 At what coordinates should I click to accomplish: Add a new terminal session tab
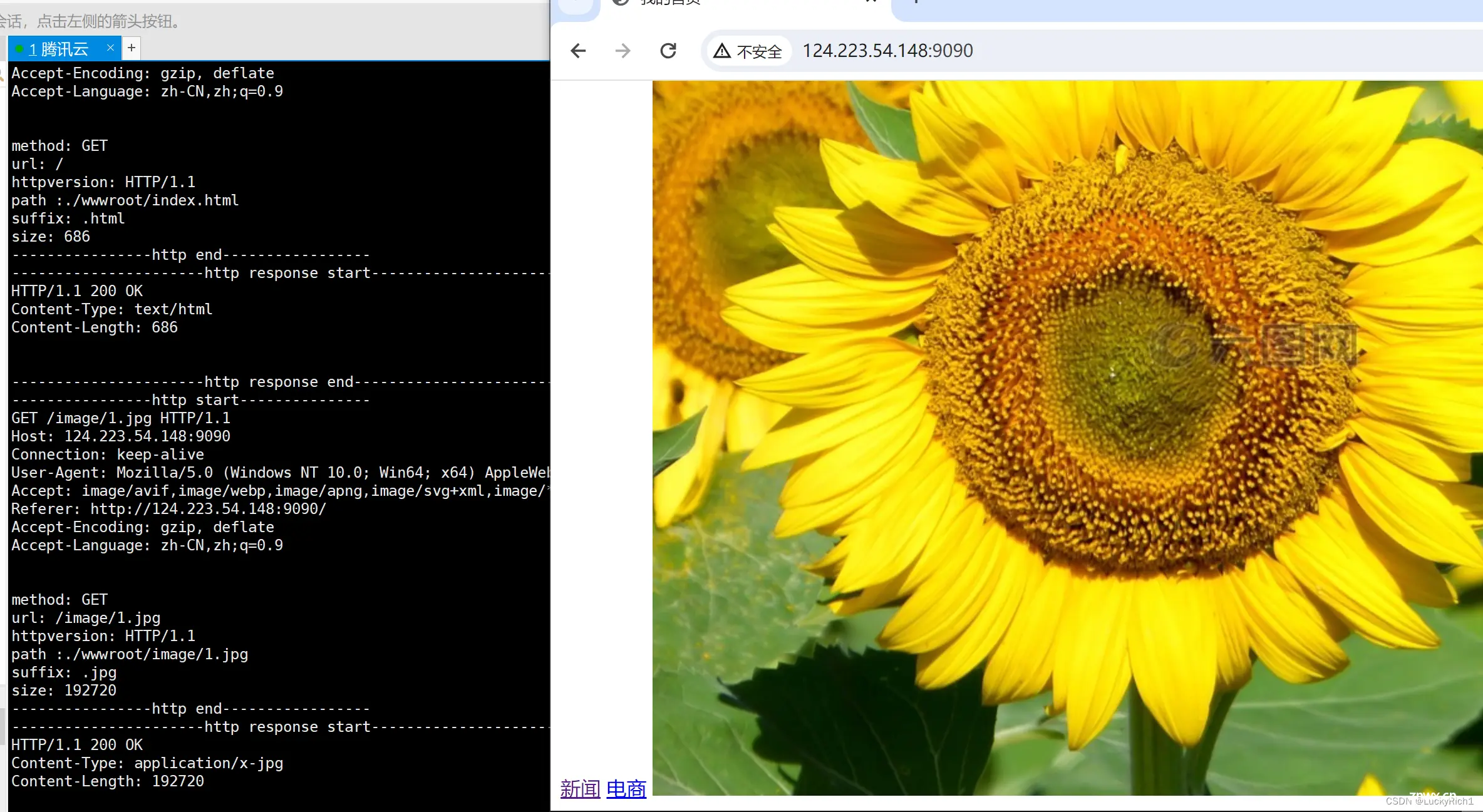coord(132,48)
